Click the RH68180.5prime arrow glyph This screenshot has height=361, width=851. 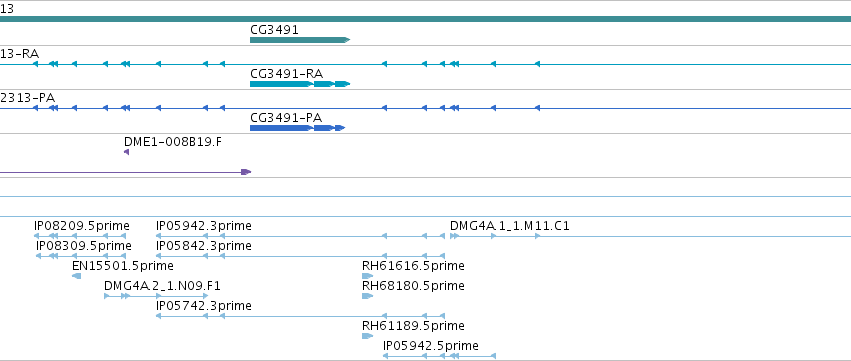[x=367, y=296]
